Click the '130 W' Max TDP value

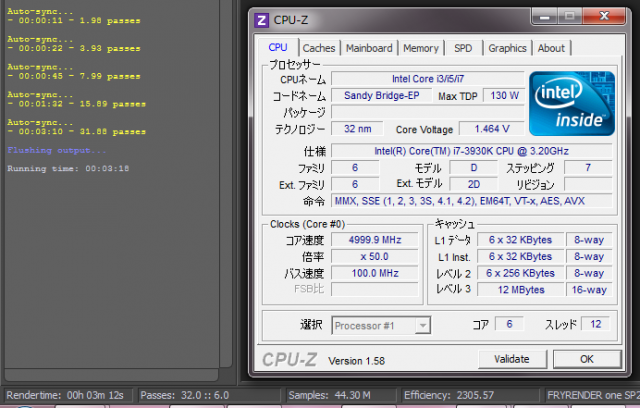[x=504, y=95]
